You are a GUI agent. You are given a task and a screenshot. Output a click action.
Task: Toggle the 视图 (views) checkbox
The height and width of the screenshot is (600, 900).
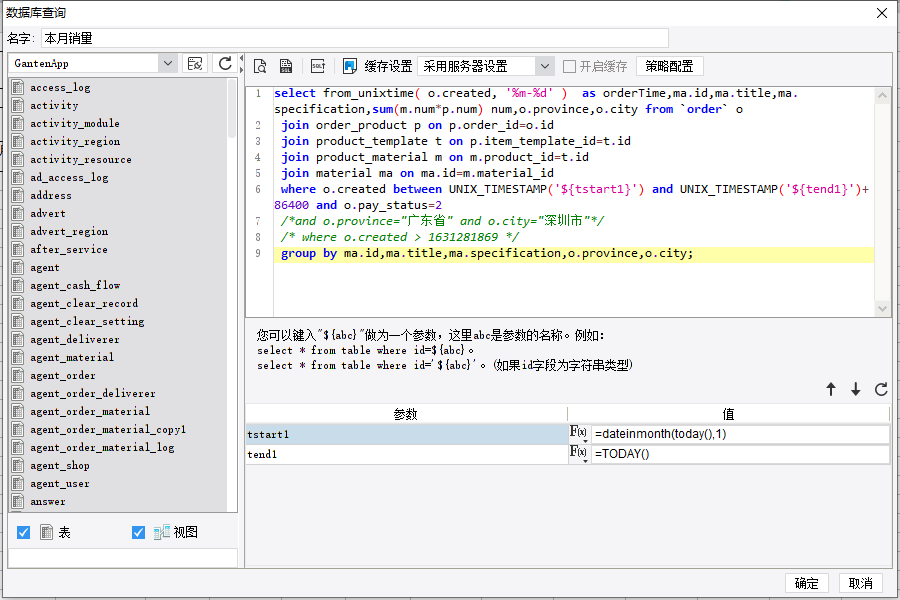click(x=139, y=533)
